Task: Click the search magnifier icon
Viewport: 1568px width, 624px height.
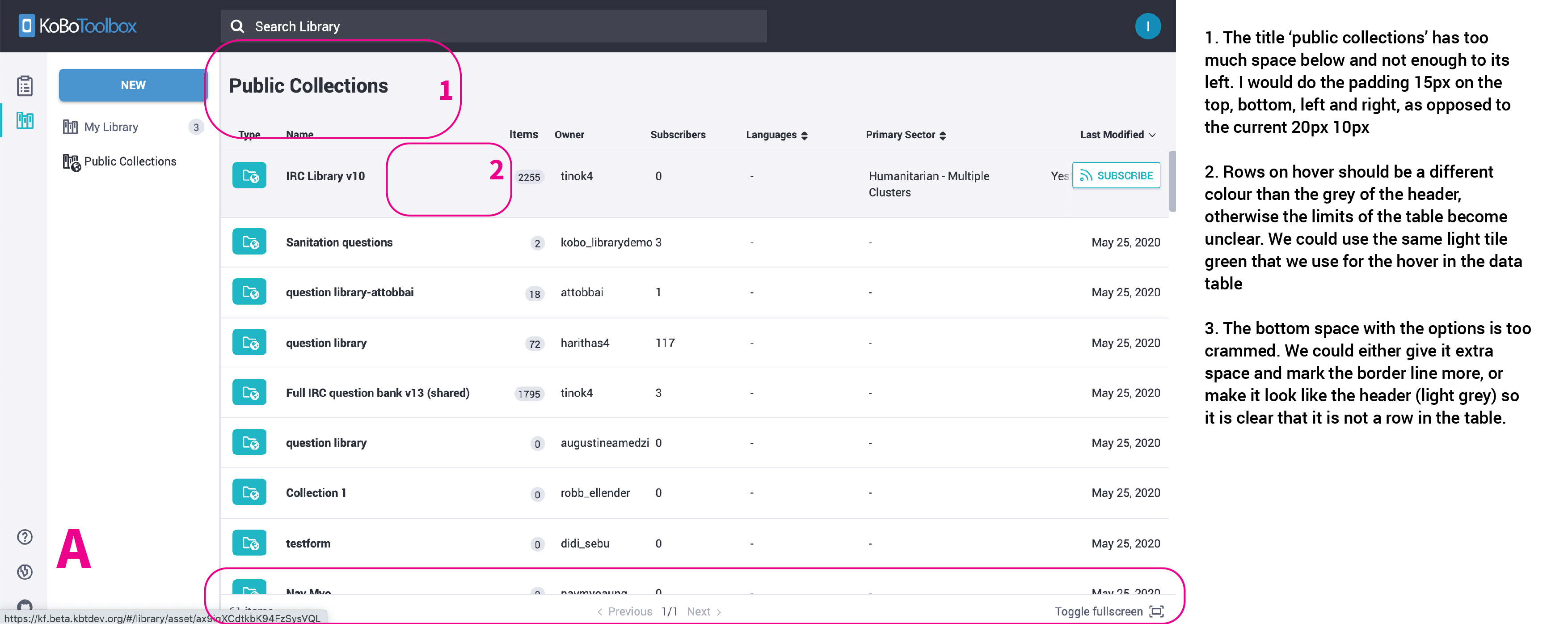Action: click(x=237, y=26)
